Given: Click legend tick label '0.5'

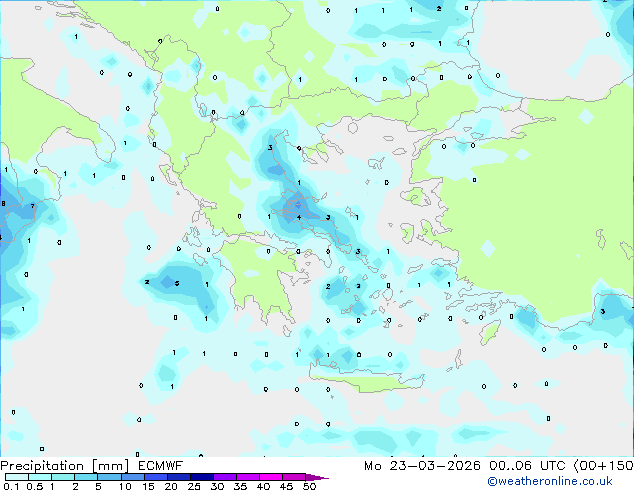Looking at the screenshot, I should [x=34, y=486].
